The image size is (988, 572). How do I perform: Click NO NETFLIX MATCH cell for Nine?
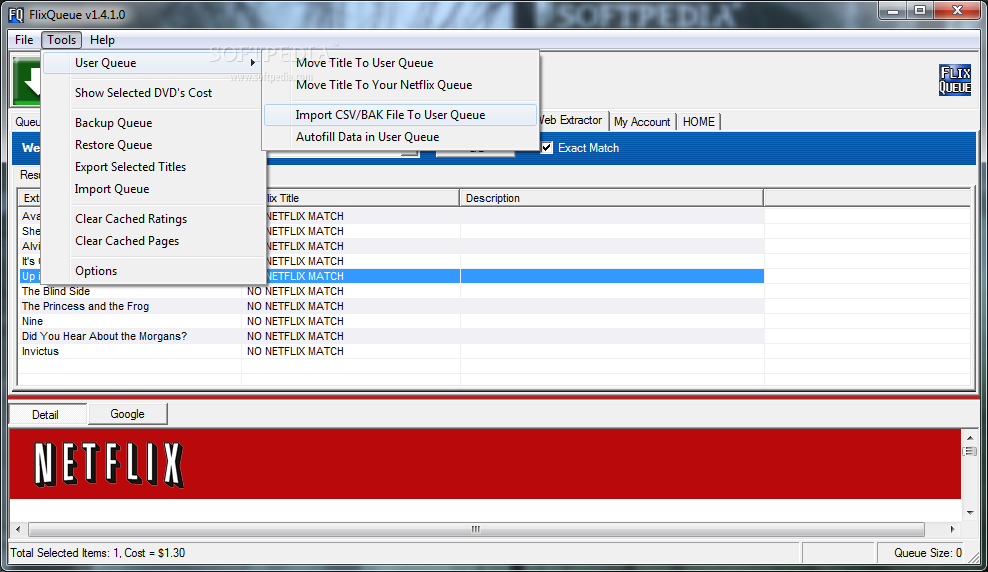coord(350,321)
